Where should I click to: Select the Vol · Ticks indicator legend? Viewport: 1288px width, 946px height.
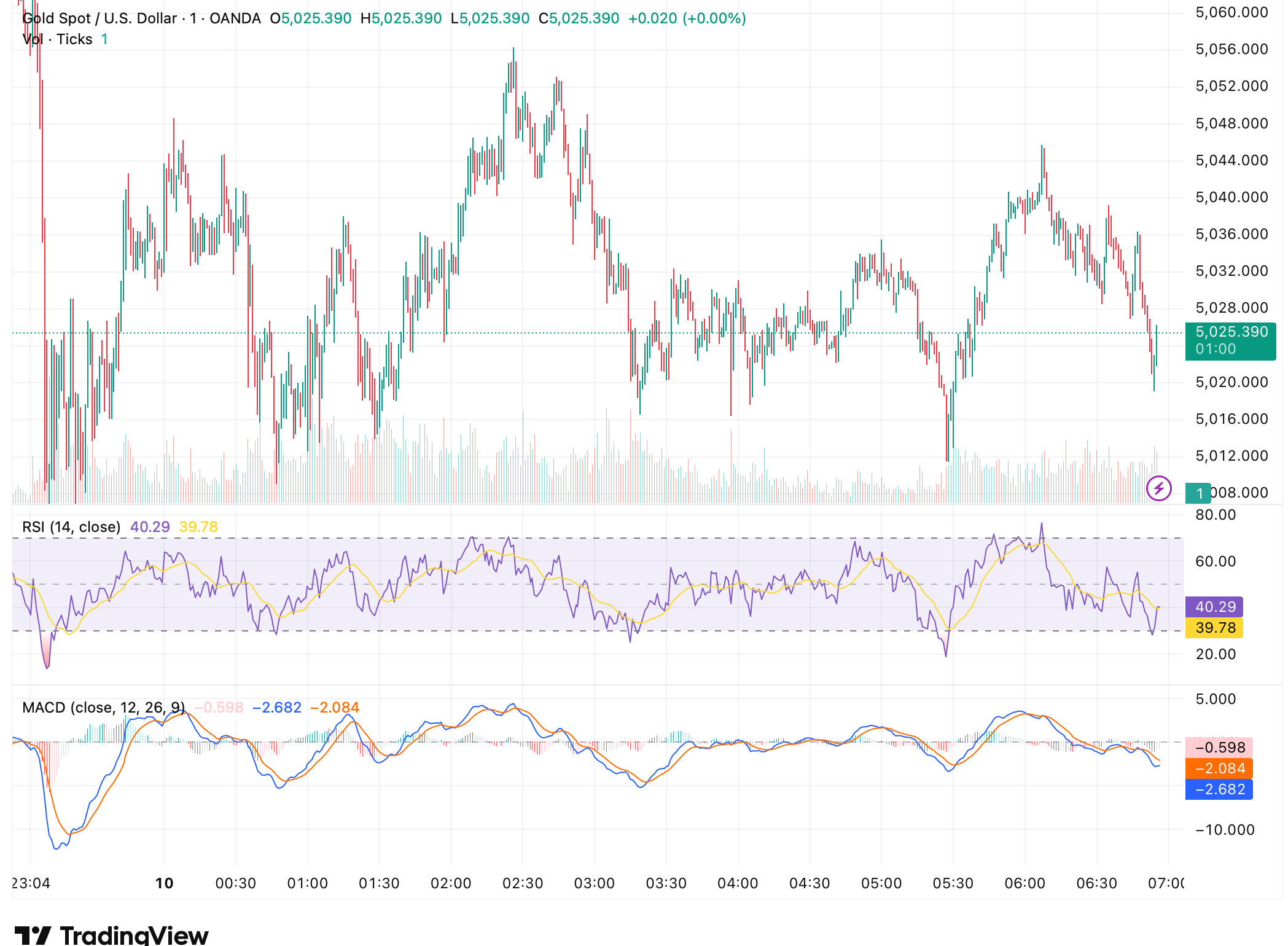[x=57, y=39]
